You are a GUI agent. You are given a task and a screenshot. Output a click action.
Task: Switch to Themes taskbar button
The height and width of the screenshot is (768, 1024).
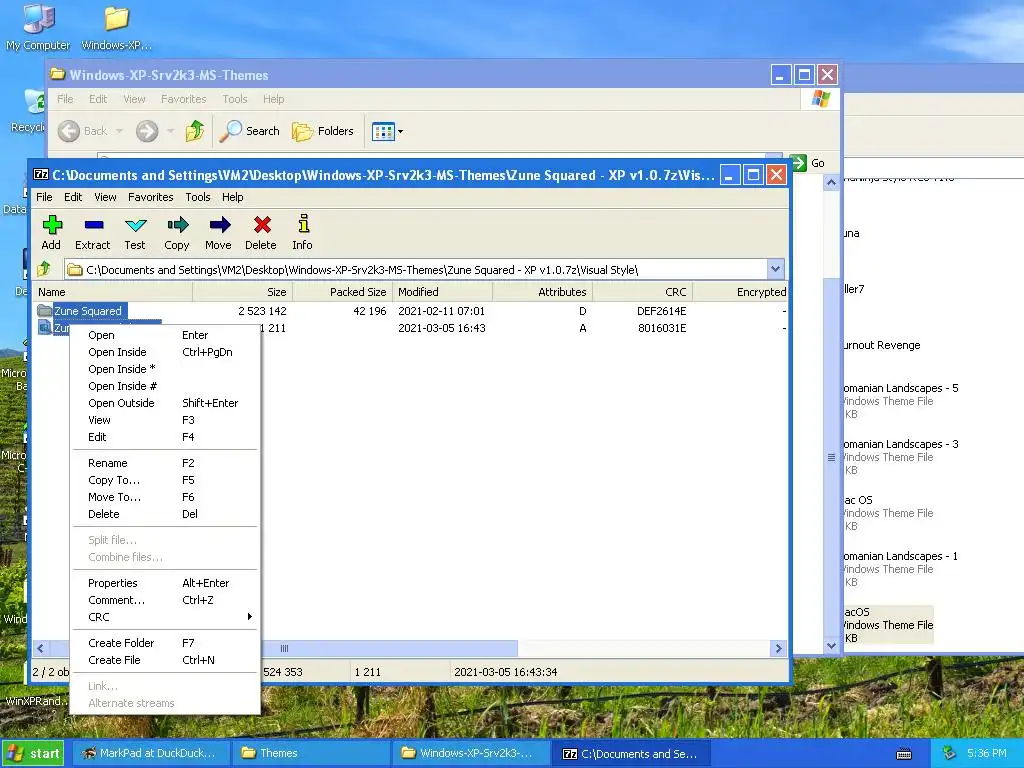coord(311,753)
